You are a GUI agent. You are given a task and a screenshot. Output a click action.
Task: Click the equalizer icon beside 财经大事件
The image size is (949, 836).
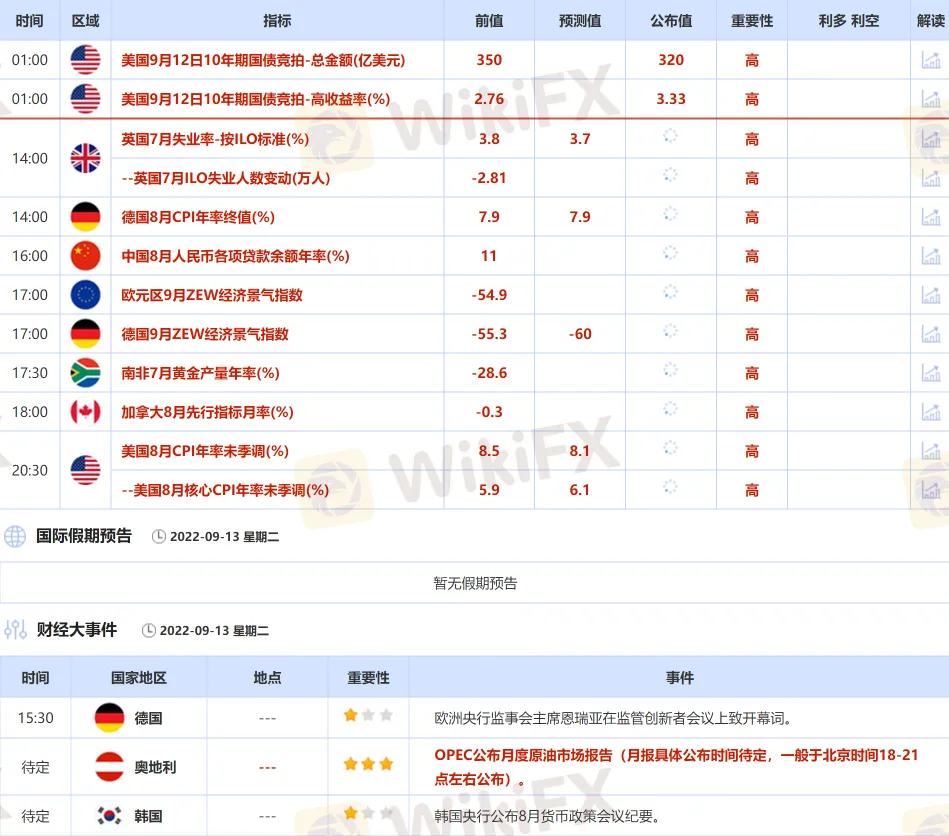(14, 630)
